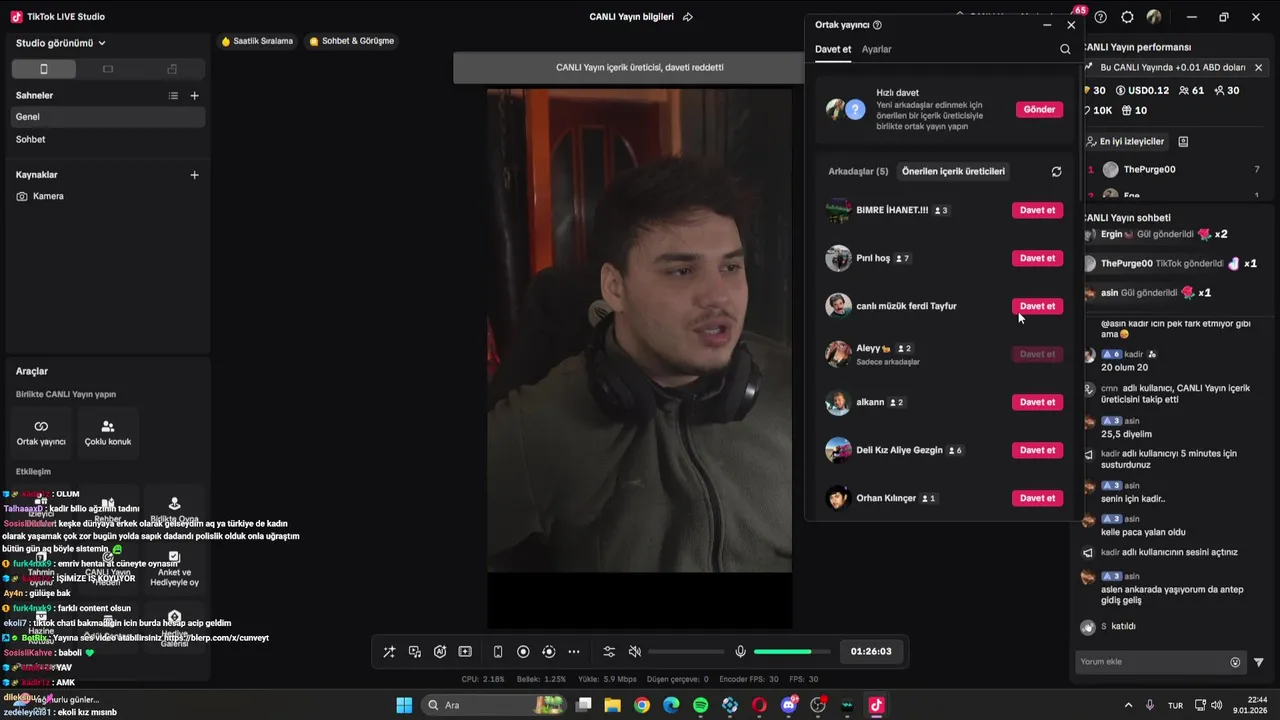Add a new scene to Sahneler
The image size is (1280, 720).
195,96
